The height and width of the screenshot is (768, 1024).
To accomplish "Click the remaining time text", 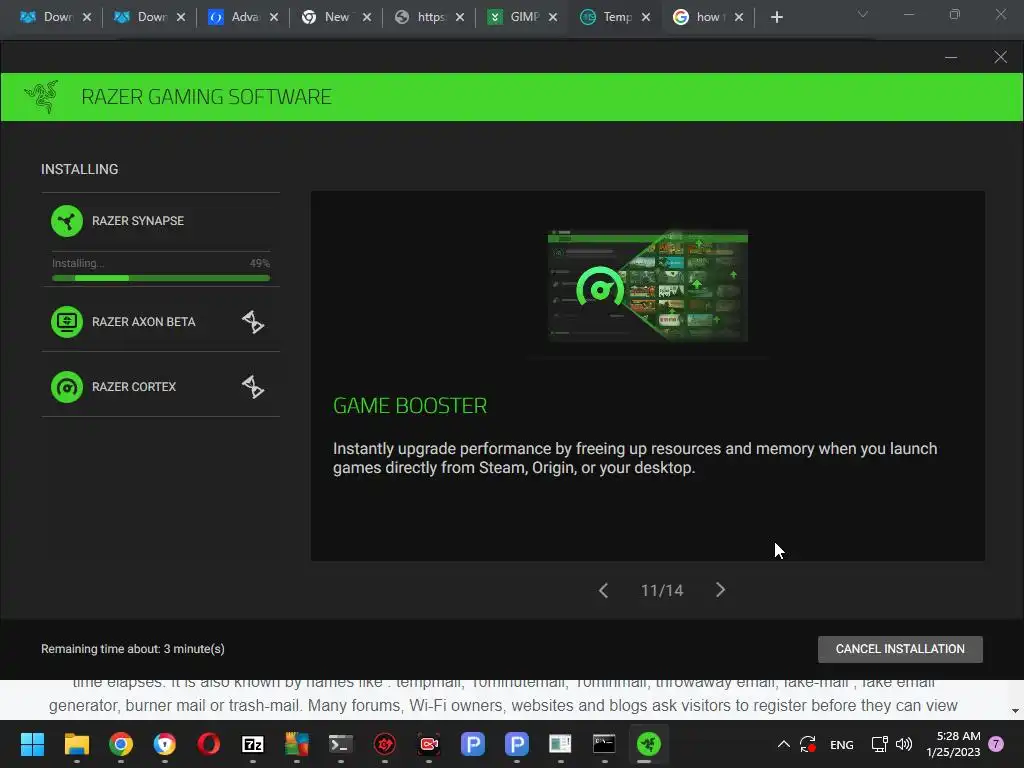I will coord(133,648).
